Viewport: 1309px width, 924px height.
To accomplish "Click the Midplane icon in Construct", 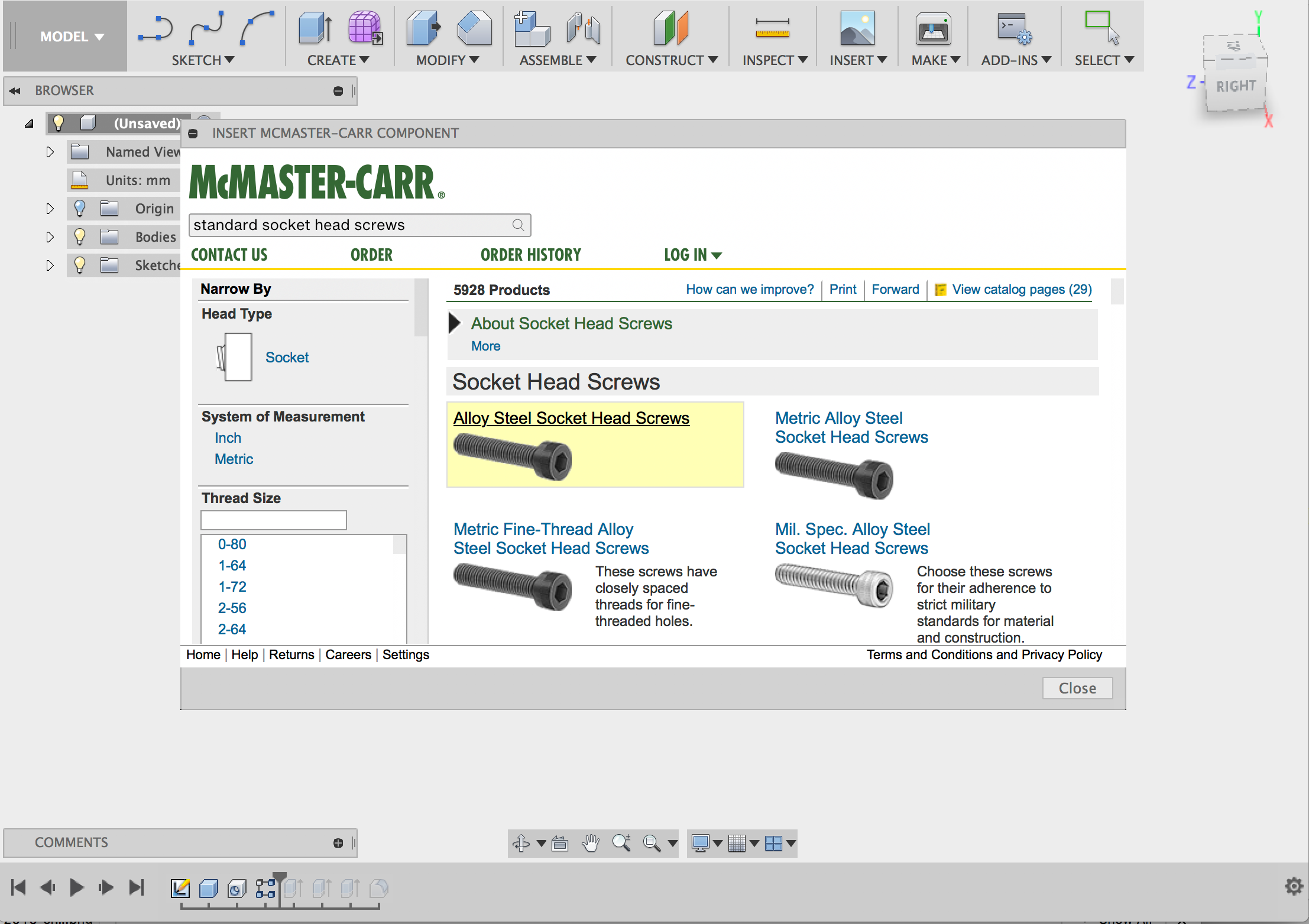I will [x=671, y=28].
